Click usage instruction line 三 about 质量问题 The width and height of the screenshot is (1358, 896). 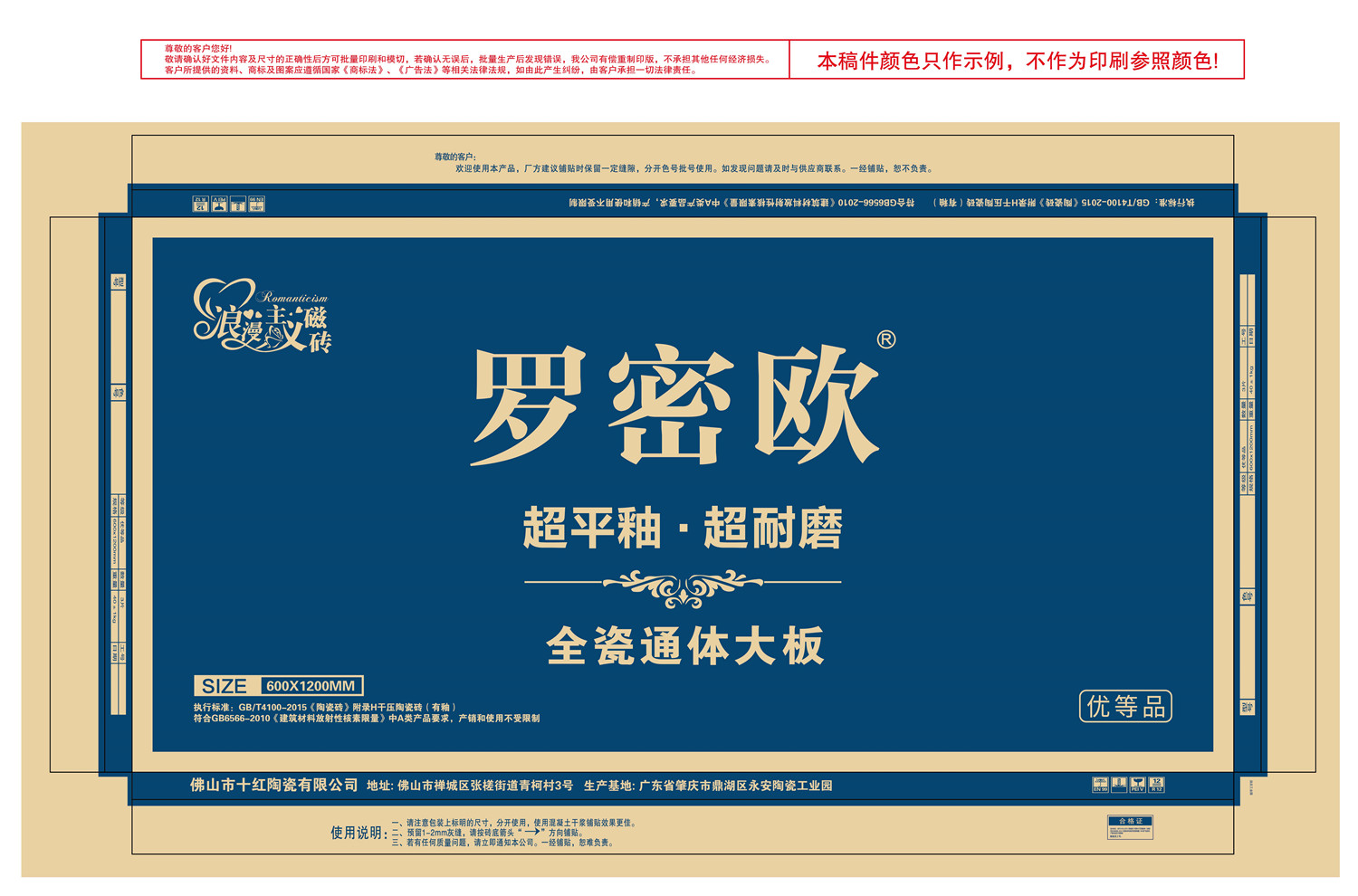pos(503,843)
